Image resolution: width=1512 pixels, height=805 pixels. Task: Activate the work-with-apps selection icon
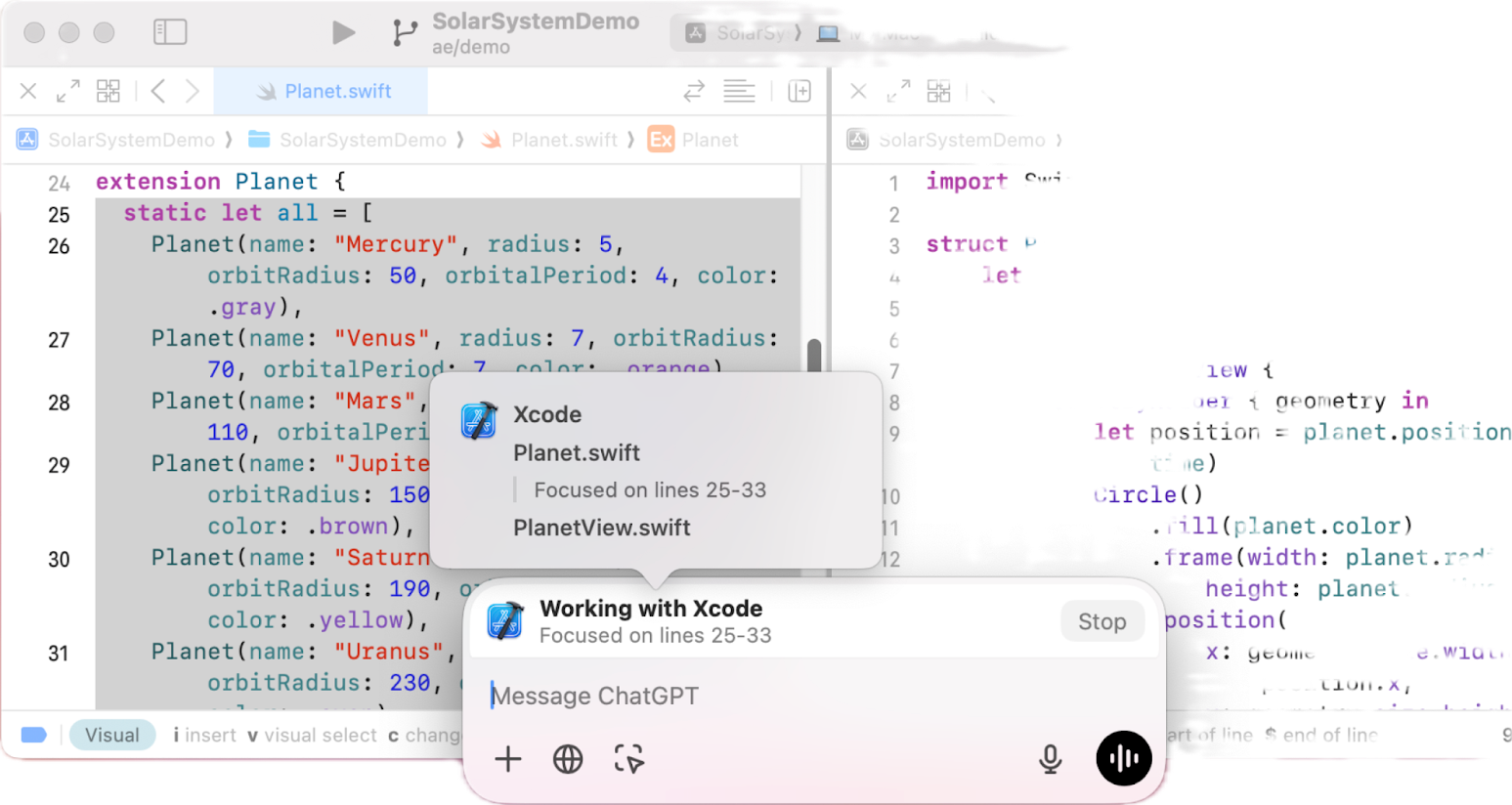628,759
